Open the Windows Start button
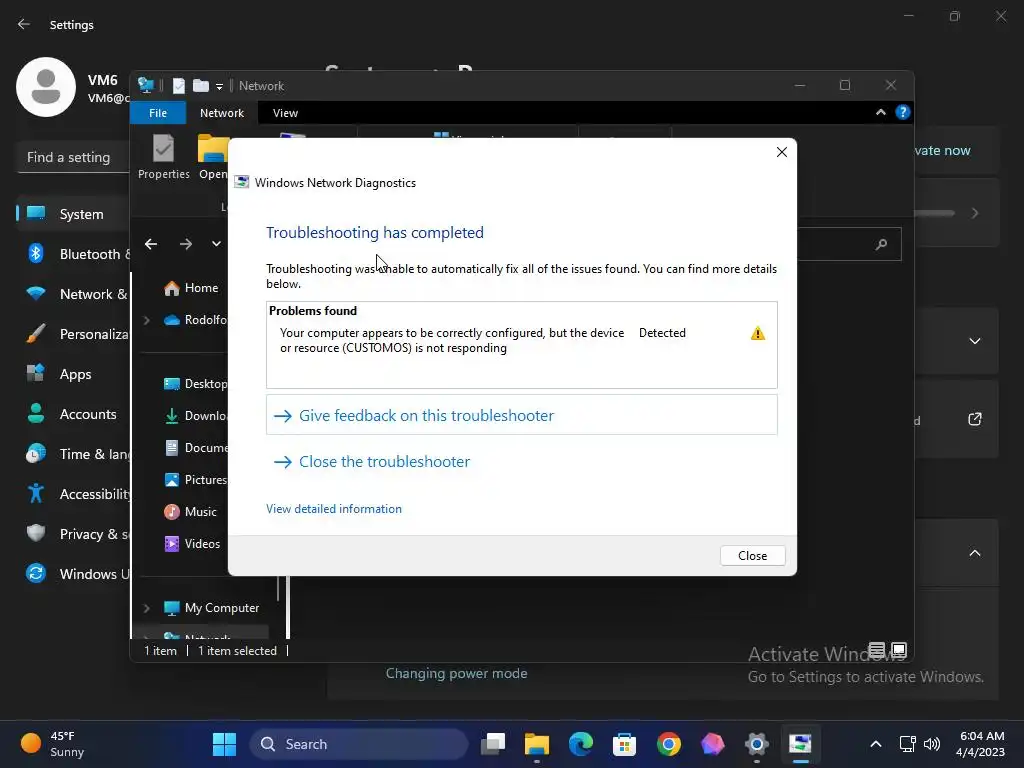 225,744
